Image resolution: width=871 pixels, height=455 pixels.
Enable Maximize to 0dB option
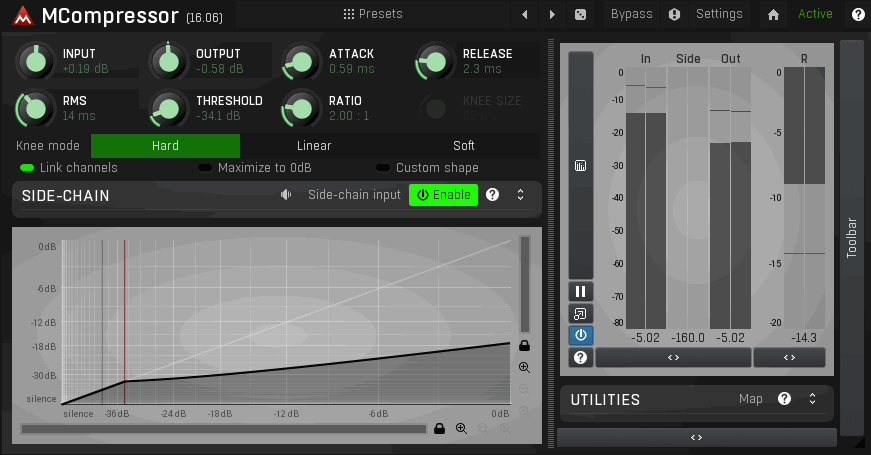255,168
